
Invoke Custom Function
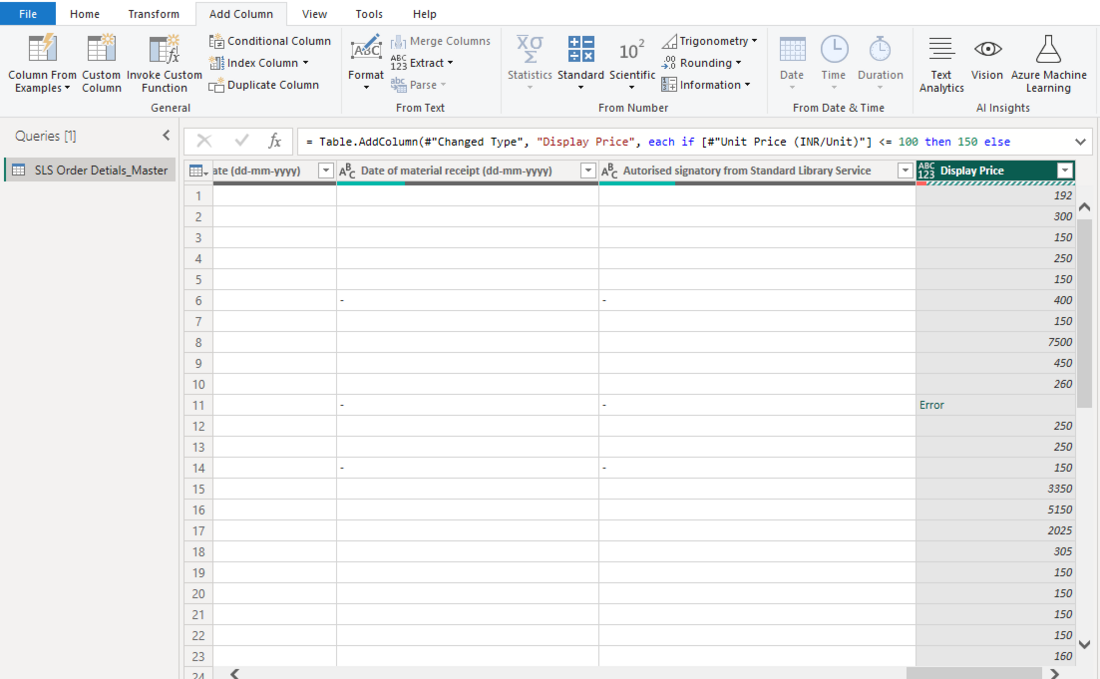tap(163, 63)
